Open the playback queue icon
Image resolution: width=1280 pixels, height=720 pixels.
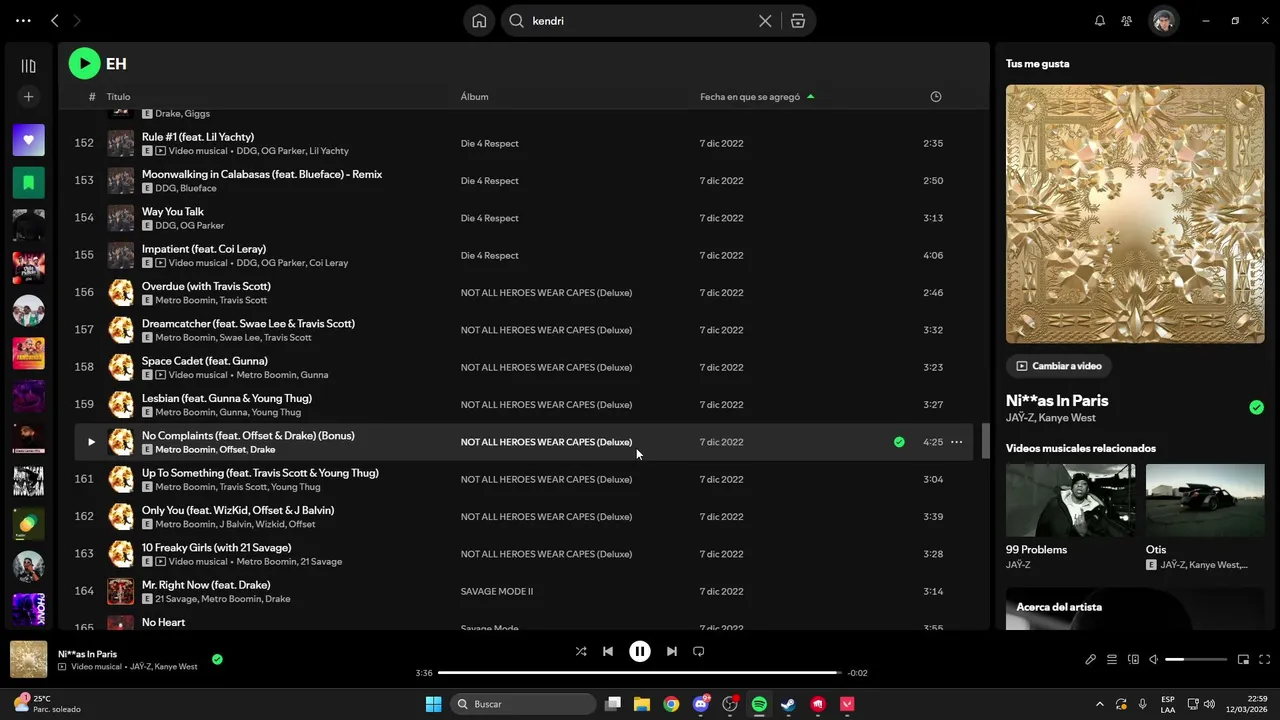(x=1112, y=660)
